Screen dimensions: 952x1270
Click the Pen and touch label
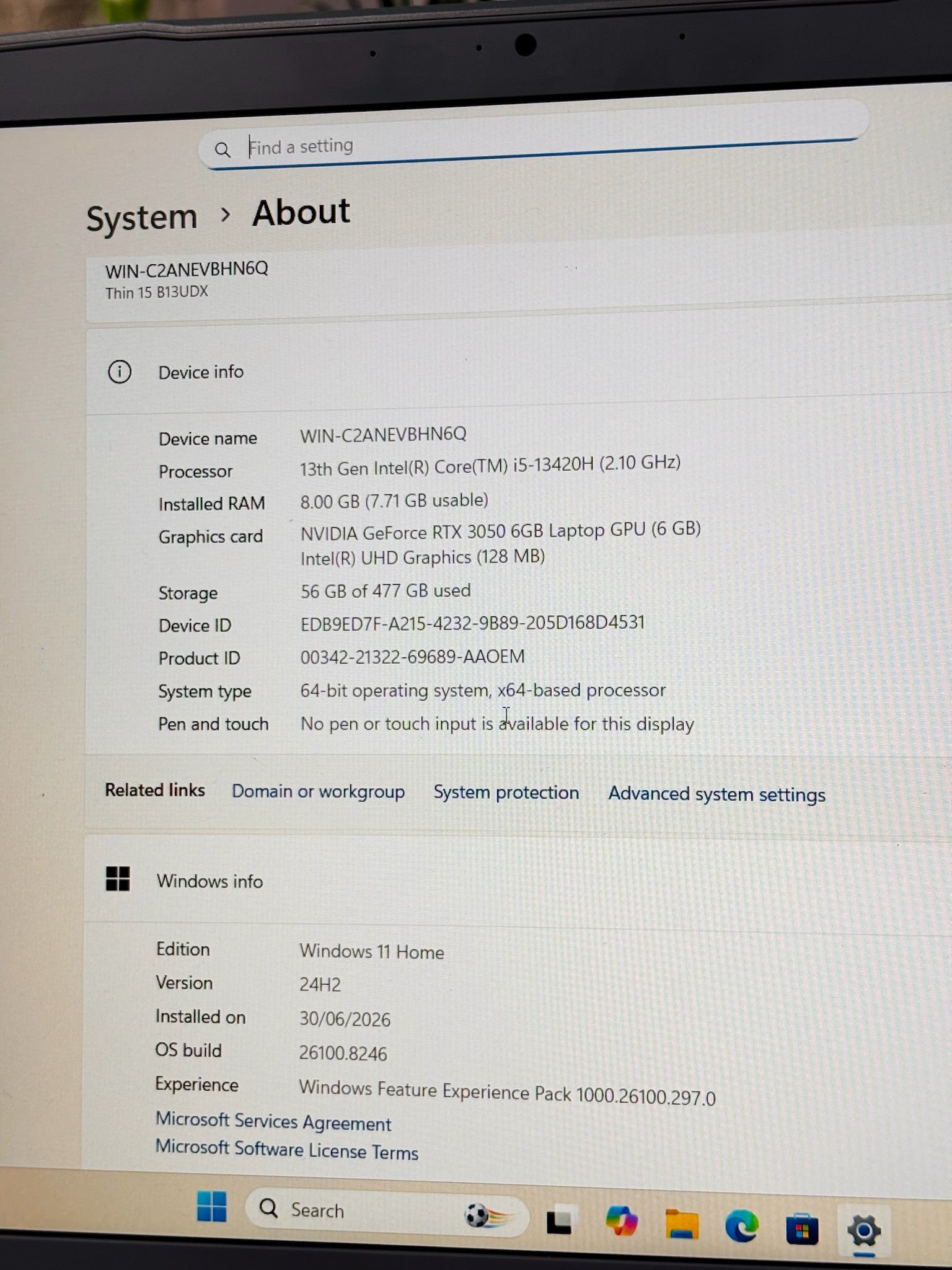(x=213, y=724)
